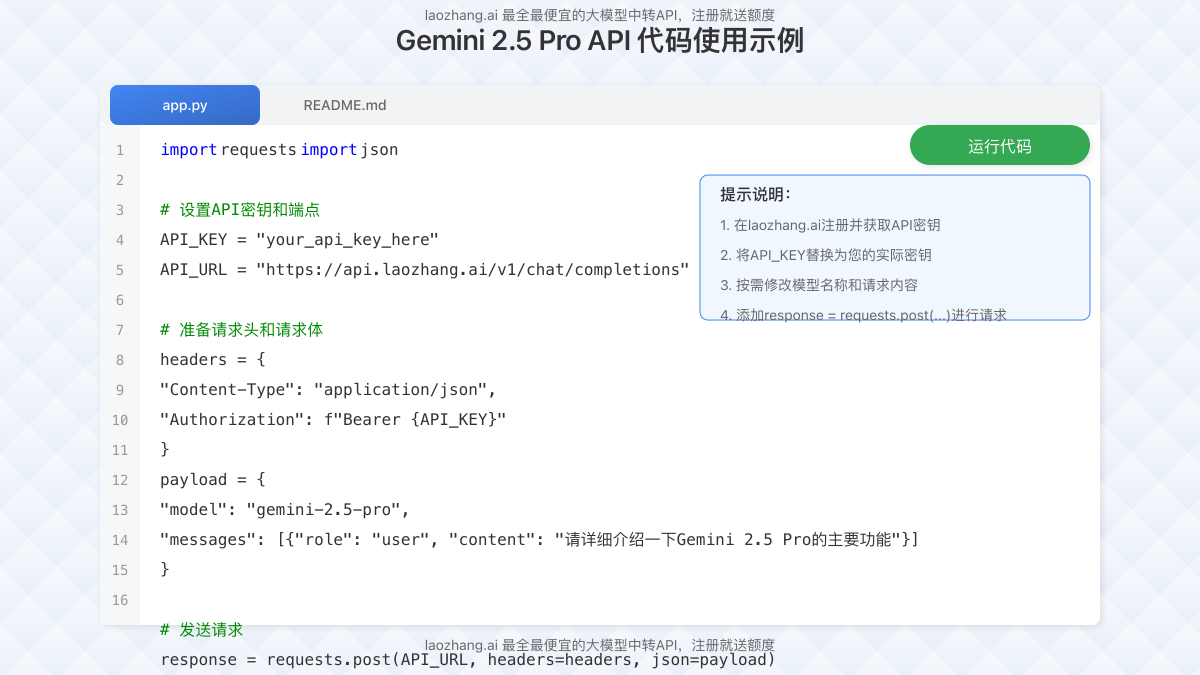Click the closing brace on line 15
Screen dimensions: 1200x675
click(165, 570)
